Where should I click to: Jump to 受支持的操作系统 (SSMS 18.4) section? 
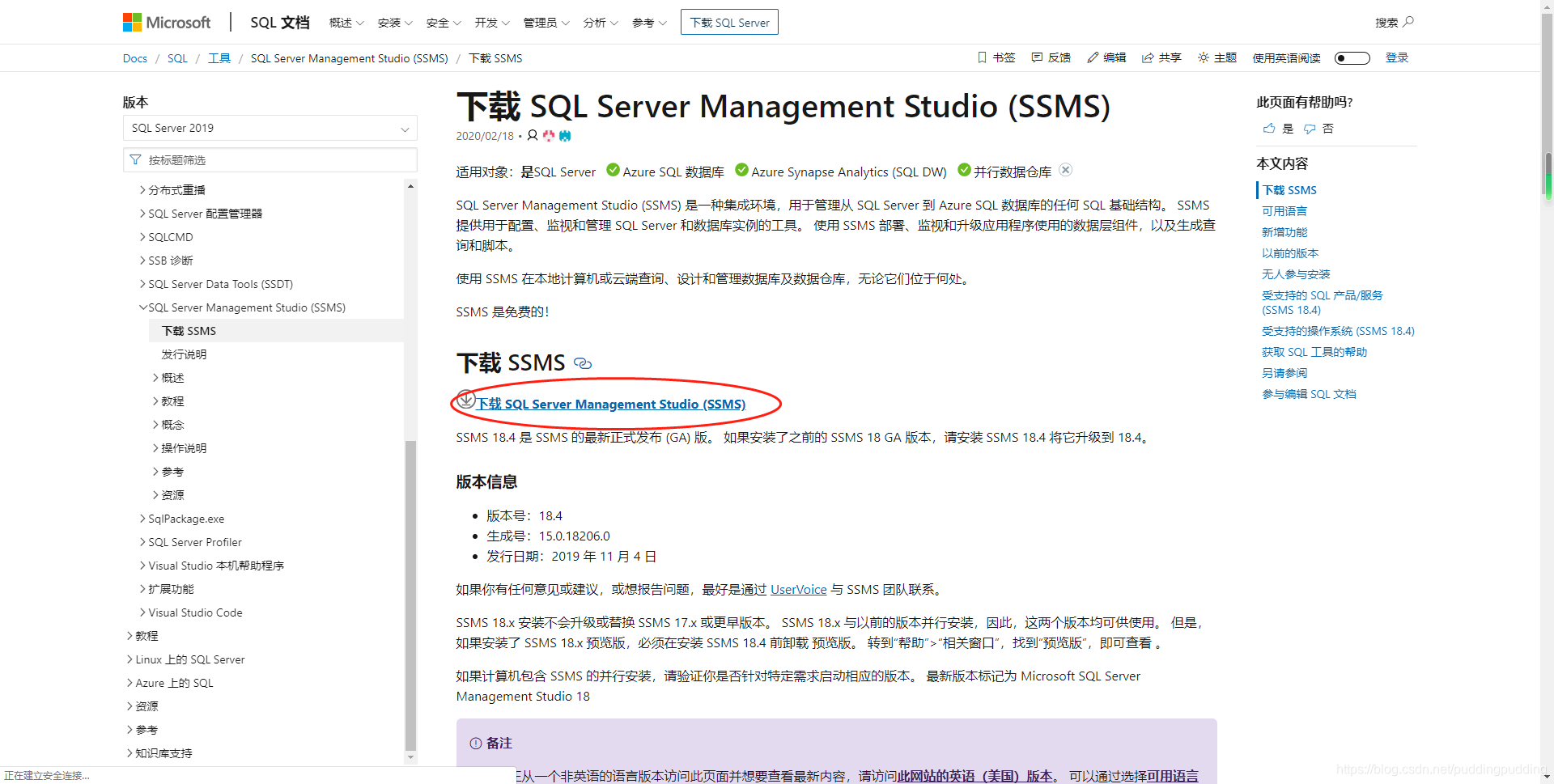pyautogui.click(x=1338, y=331)
